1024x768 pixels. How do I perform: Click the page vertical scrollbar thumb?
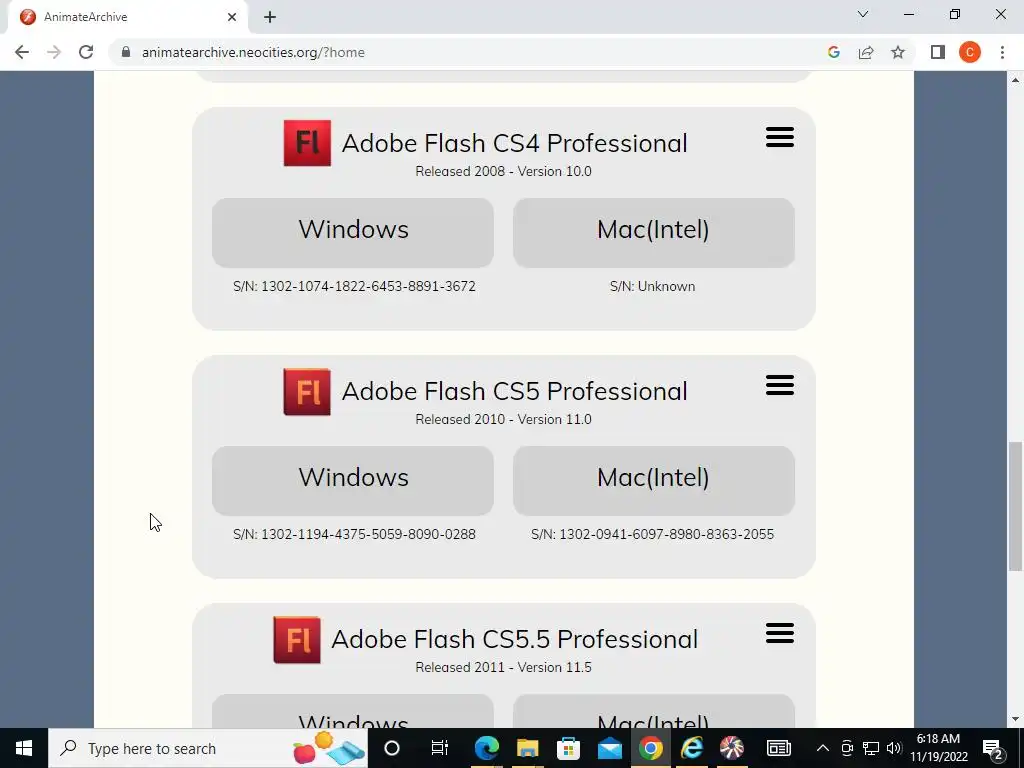[x=1015, y=506]
